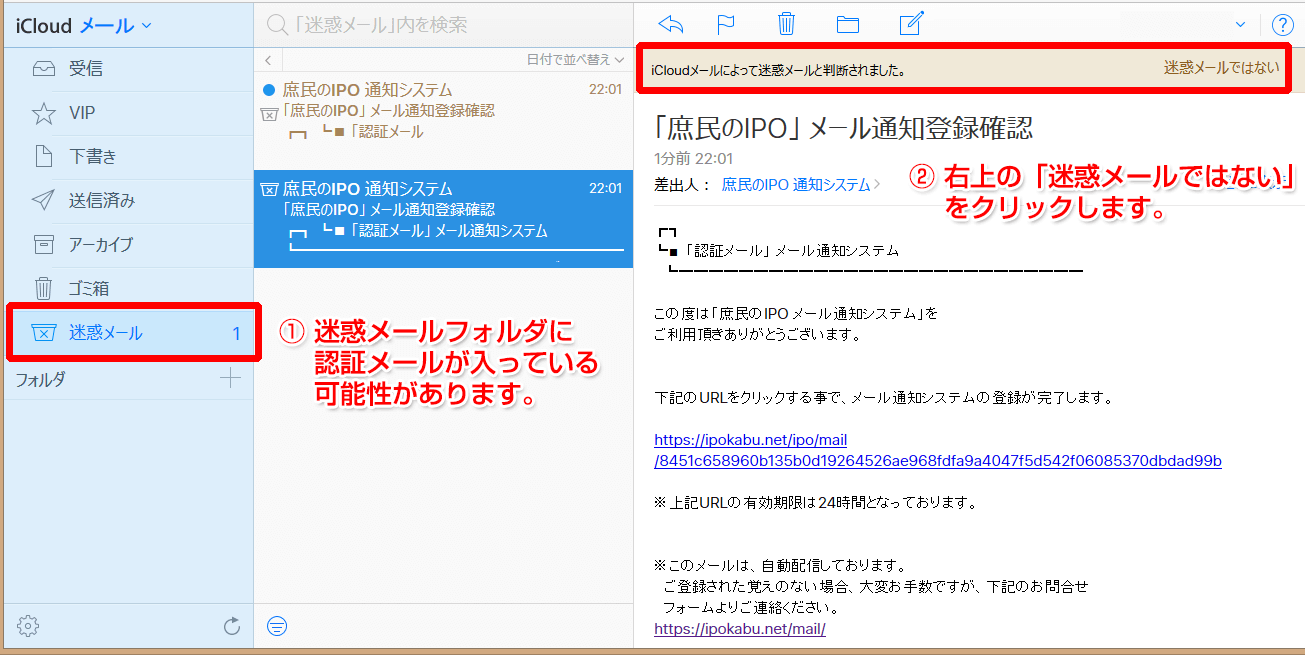Refresh mailboxes with circular arrow icon
Viewport: 1305px width, 655px height.
pos(232,627)
